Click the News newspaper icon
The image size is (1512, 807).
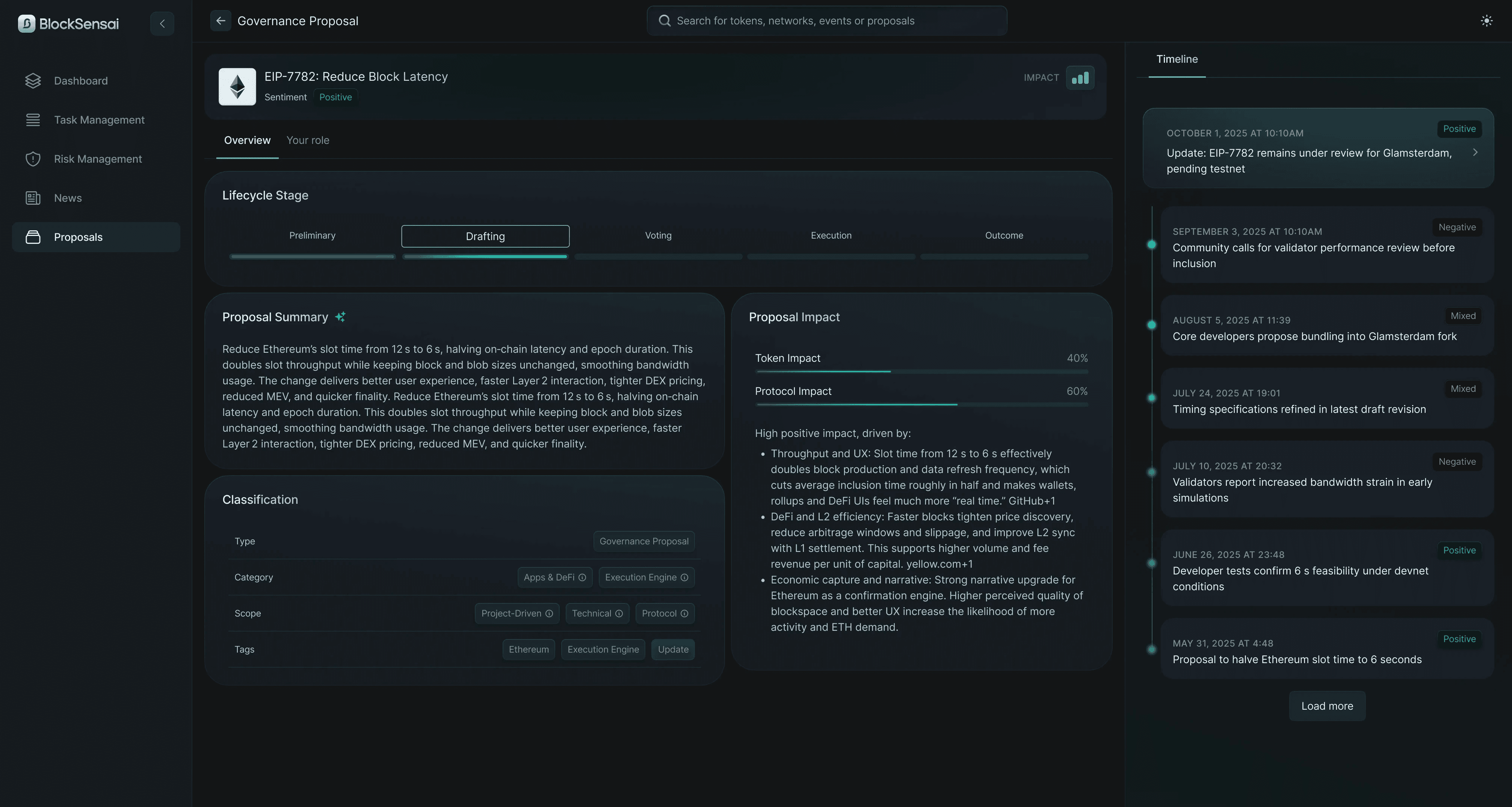pyautogui.click(x=33, y=198)
